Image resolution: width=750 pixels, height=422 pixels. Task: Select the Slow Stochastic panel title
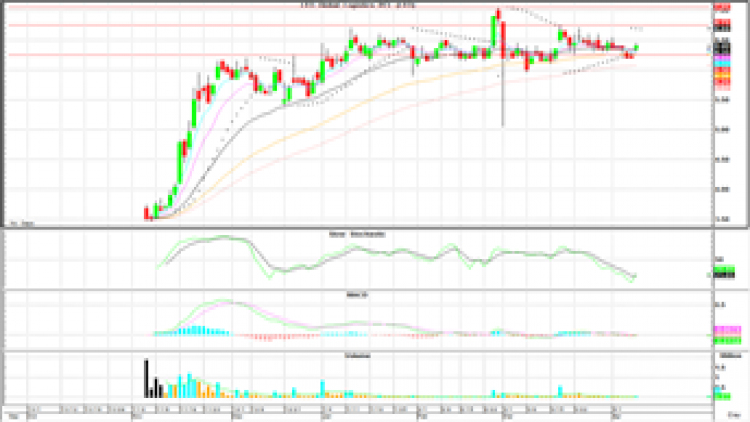click(357, 233)
